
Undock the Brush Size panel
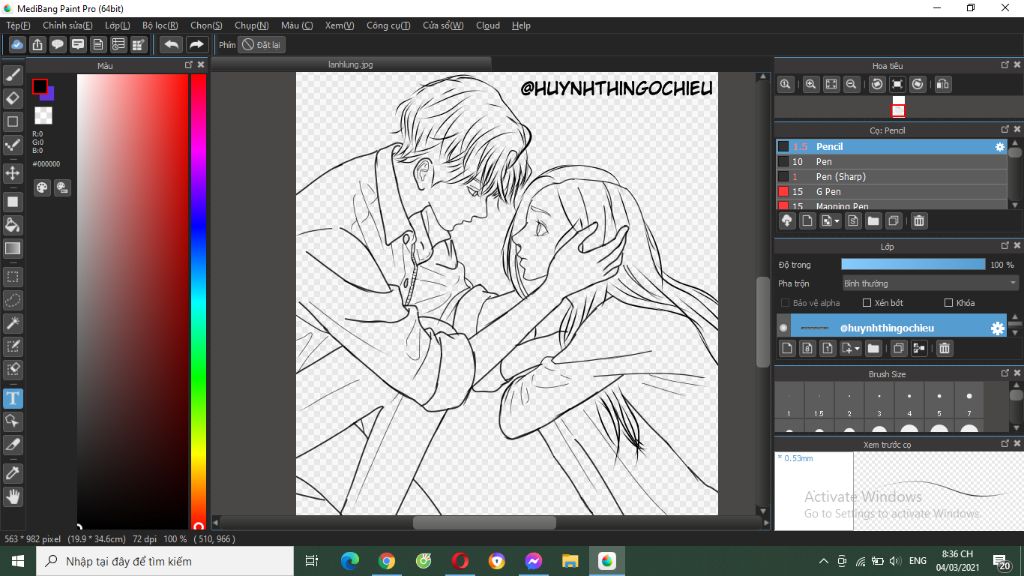click(1004, 373)
